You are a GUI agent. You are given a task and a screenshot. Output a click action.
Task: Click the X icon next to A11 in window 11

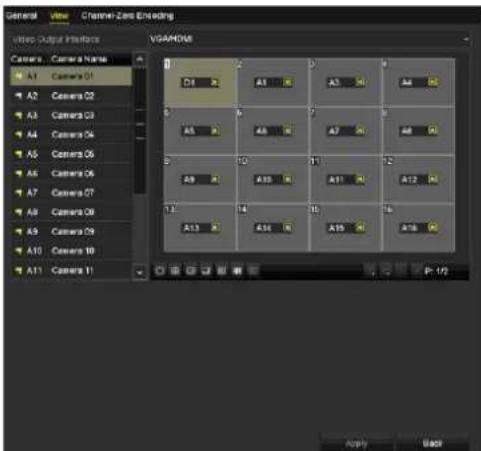pos(360,180)
